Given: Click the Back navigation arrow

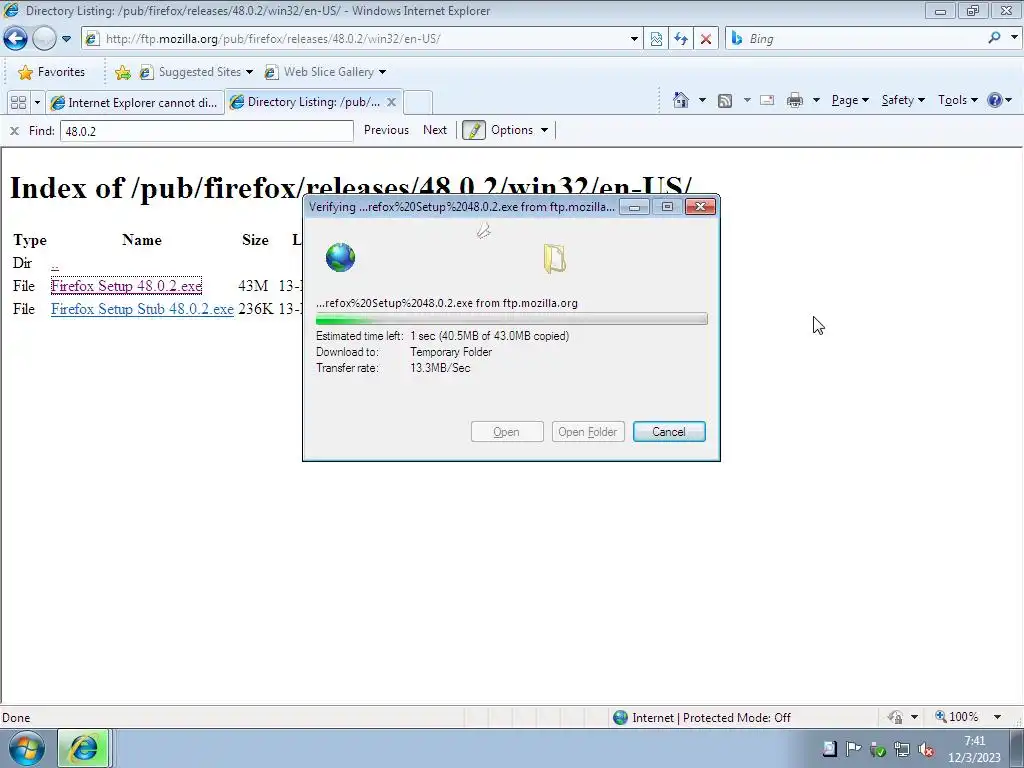Looking at the screenshot, I should click(16, 39).
